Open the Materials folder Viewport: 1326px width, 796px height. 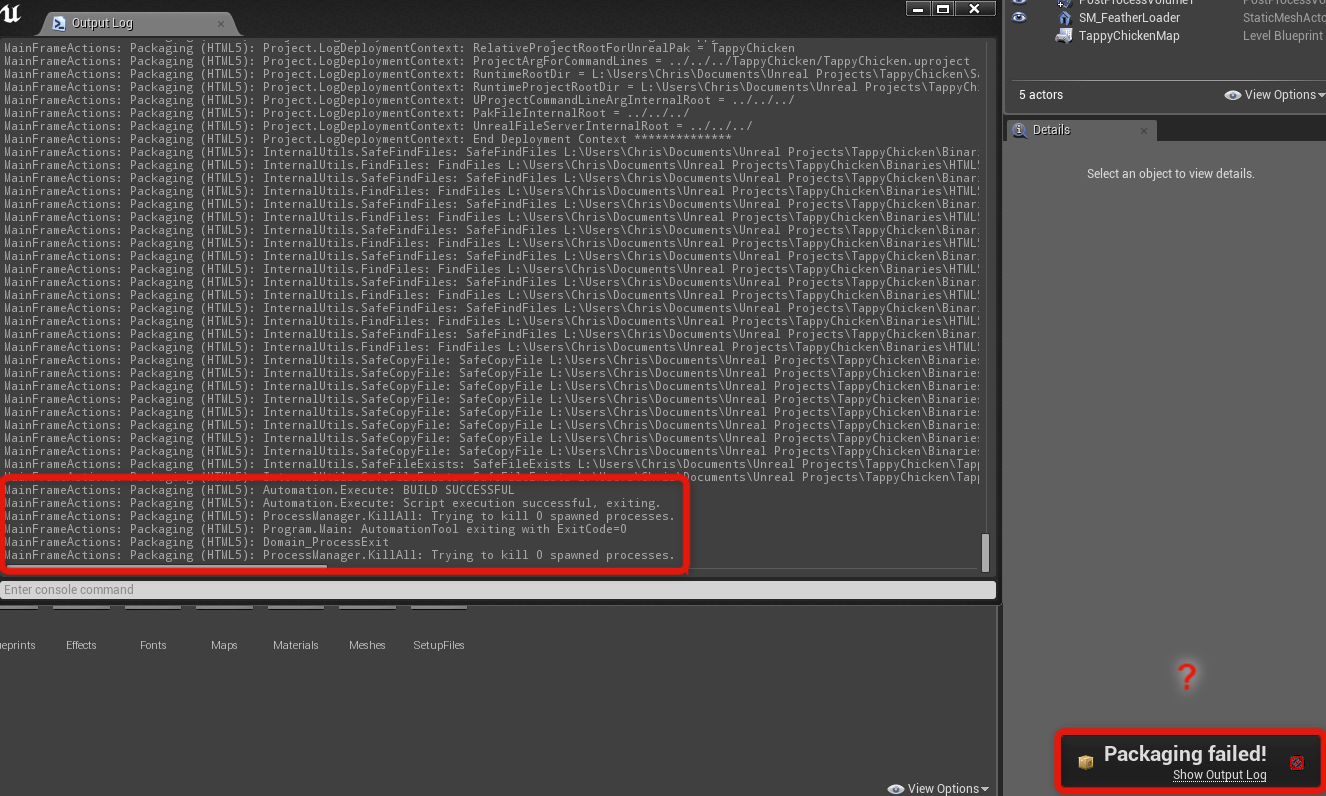click(x=295, y=645)
